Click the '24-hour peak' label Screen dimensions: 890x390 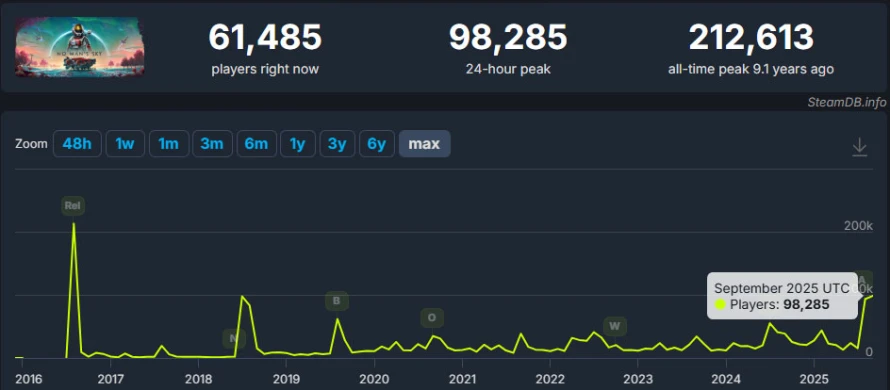508,69
